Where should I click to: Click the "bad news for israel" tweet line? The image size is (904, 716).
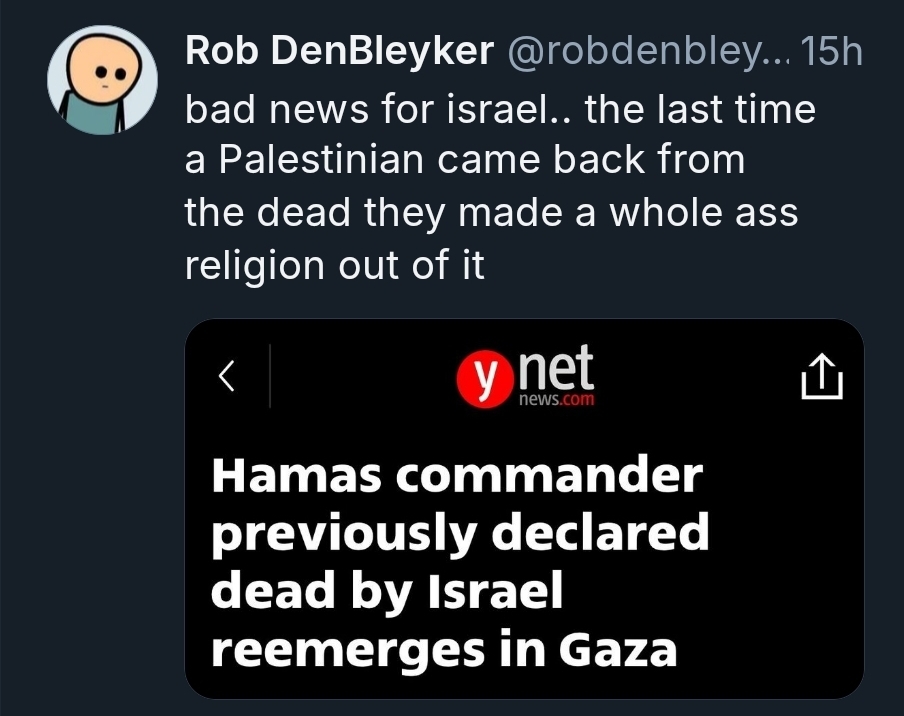500,108
